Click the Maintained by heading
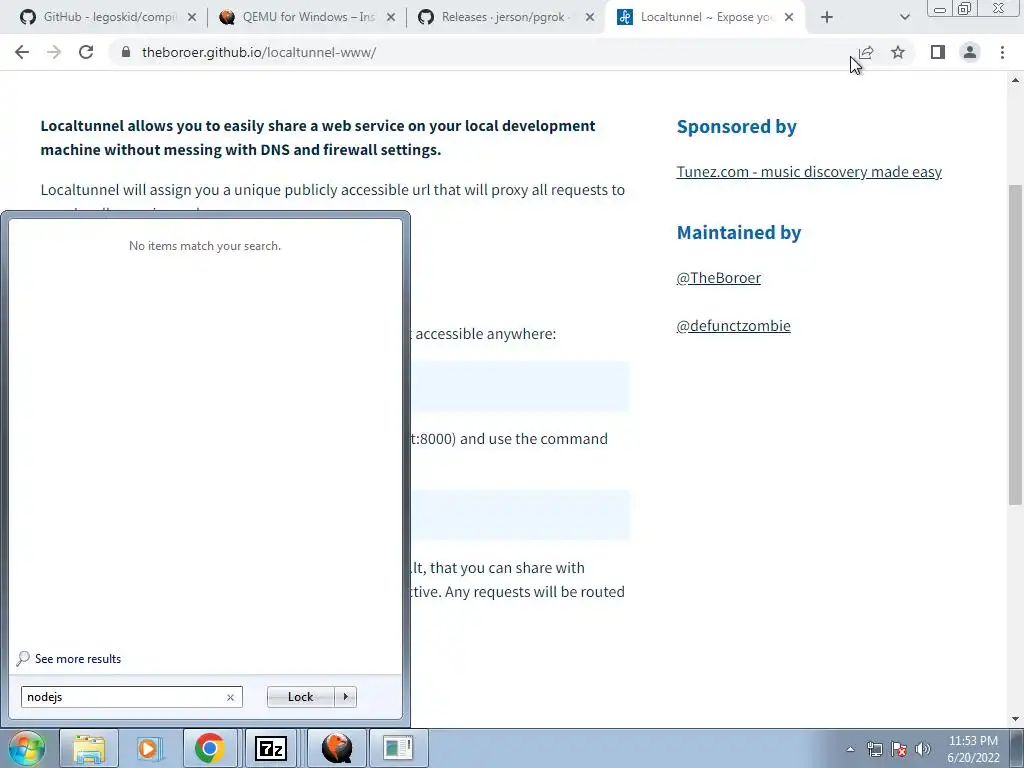Image resolution: width=1024 pixels, height=768 pixels. coord(739,232)
